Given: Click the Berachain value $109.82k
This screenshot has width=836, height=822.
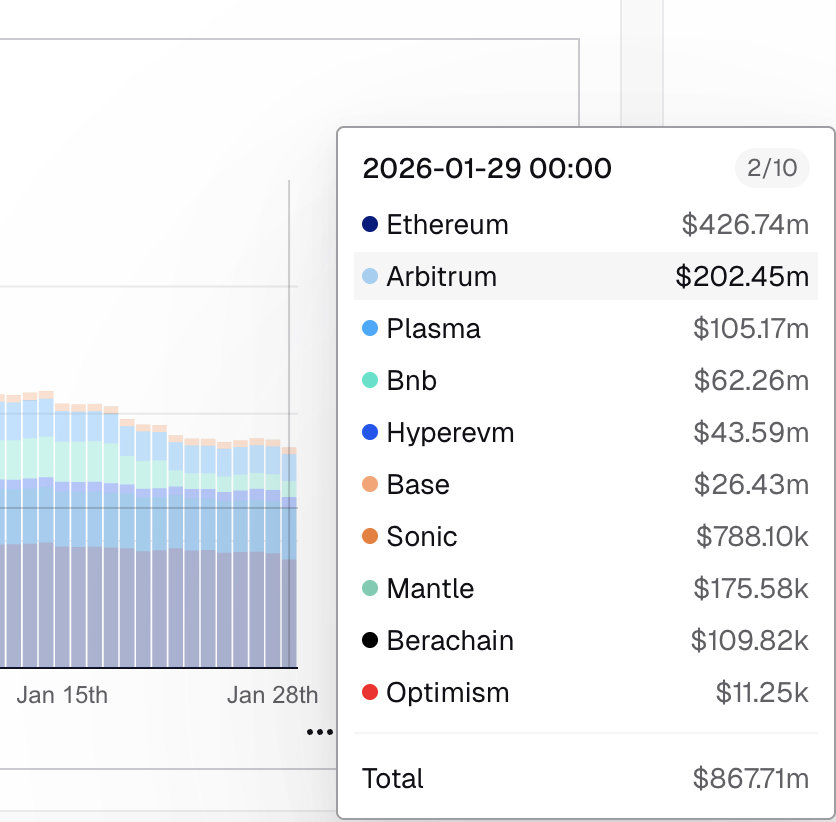Looking at the screenshot, I should [750, 640].
